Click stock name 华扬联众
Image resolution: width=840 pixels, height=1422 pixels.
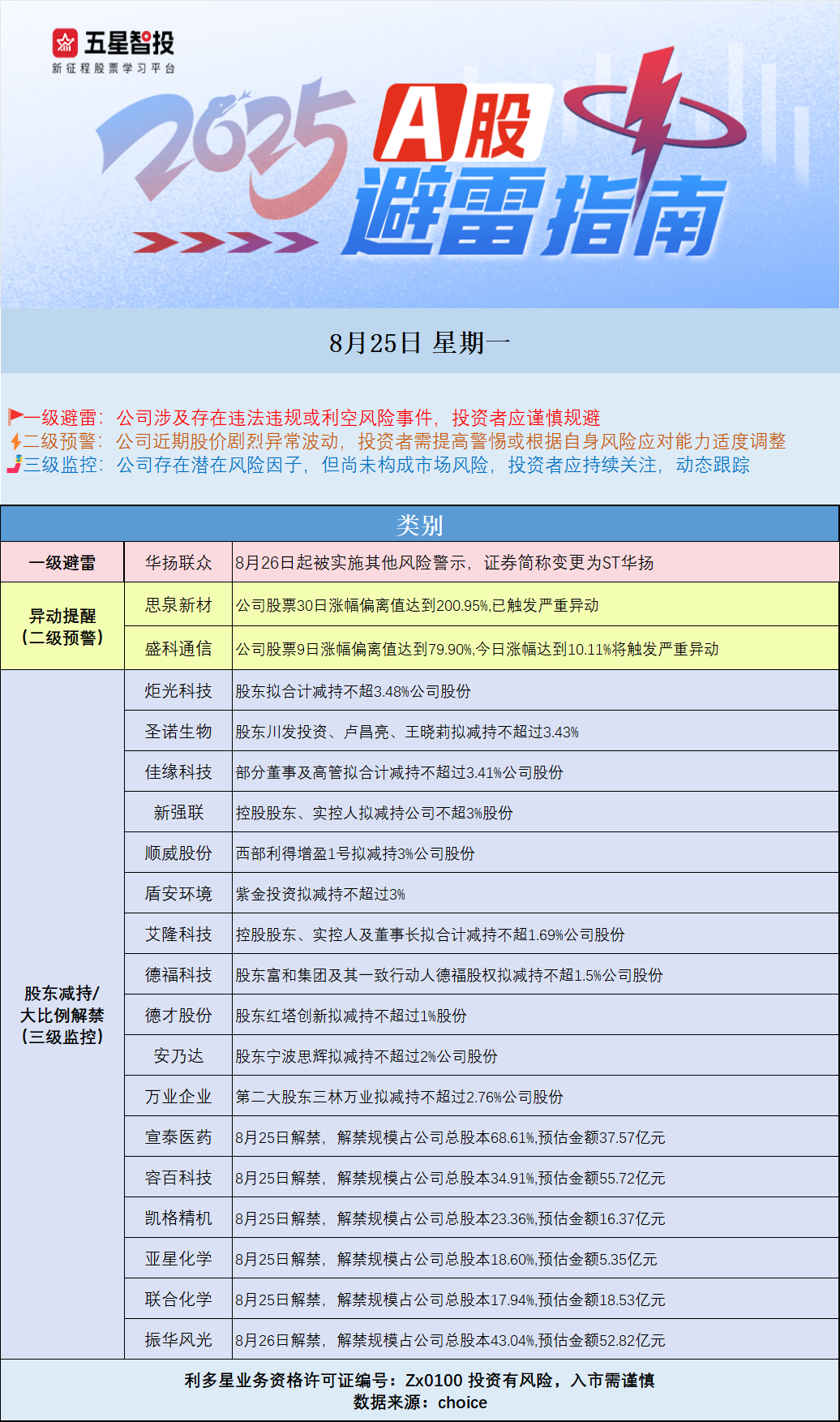[x=178, y=562]
